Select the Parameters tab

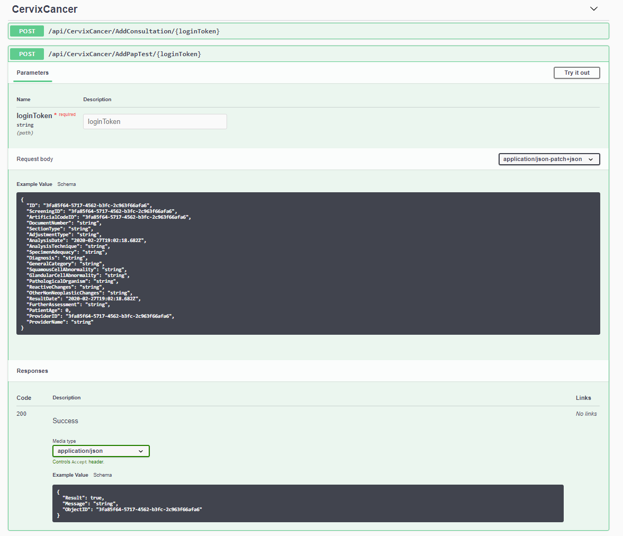tap(32, 73)
